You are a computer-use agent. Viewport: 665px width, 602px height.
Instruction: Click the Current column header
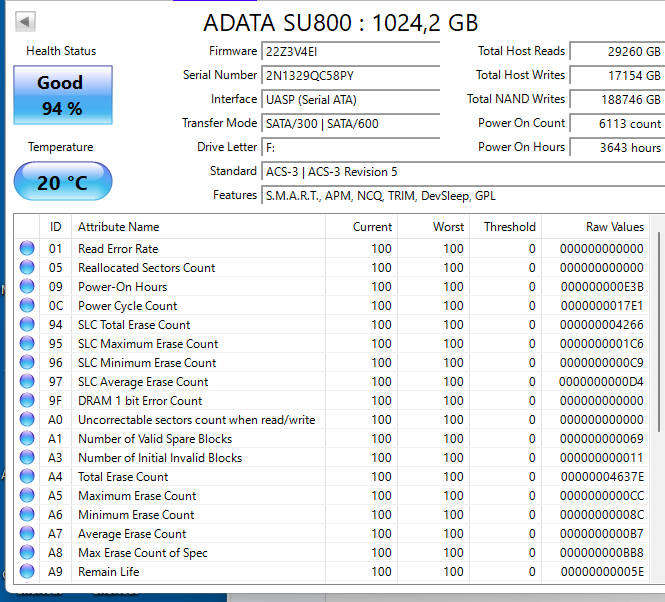click(x=361, y=227)
